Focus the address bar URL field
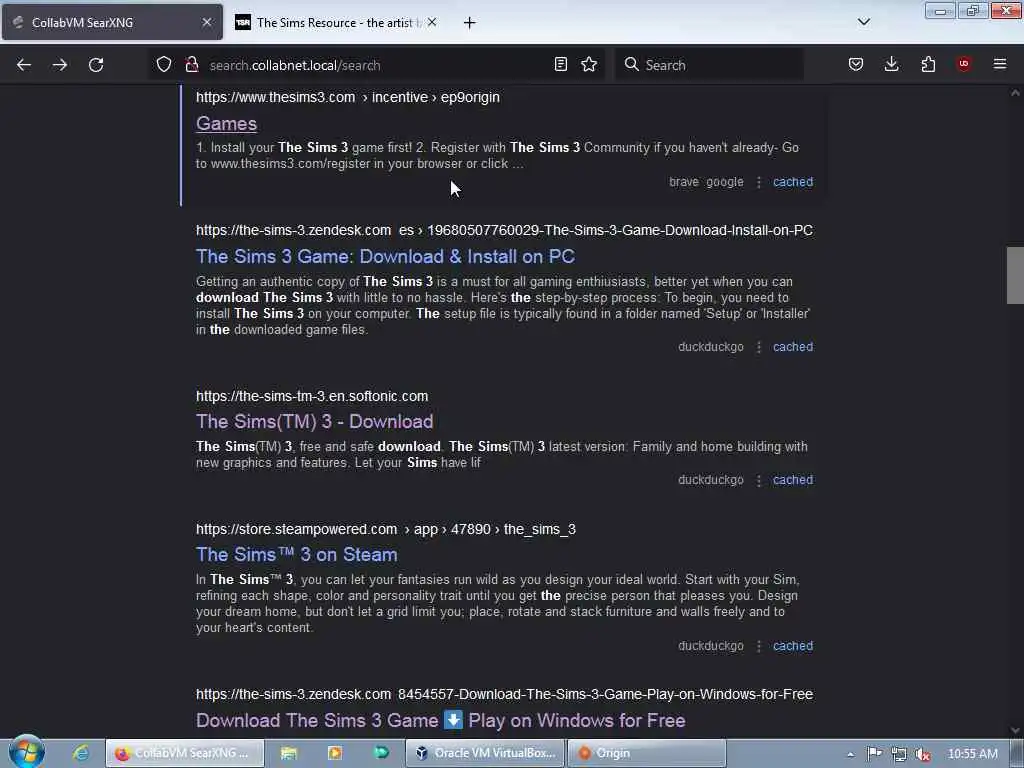The image size is (1024, 768). (x=376, y=65)
